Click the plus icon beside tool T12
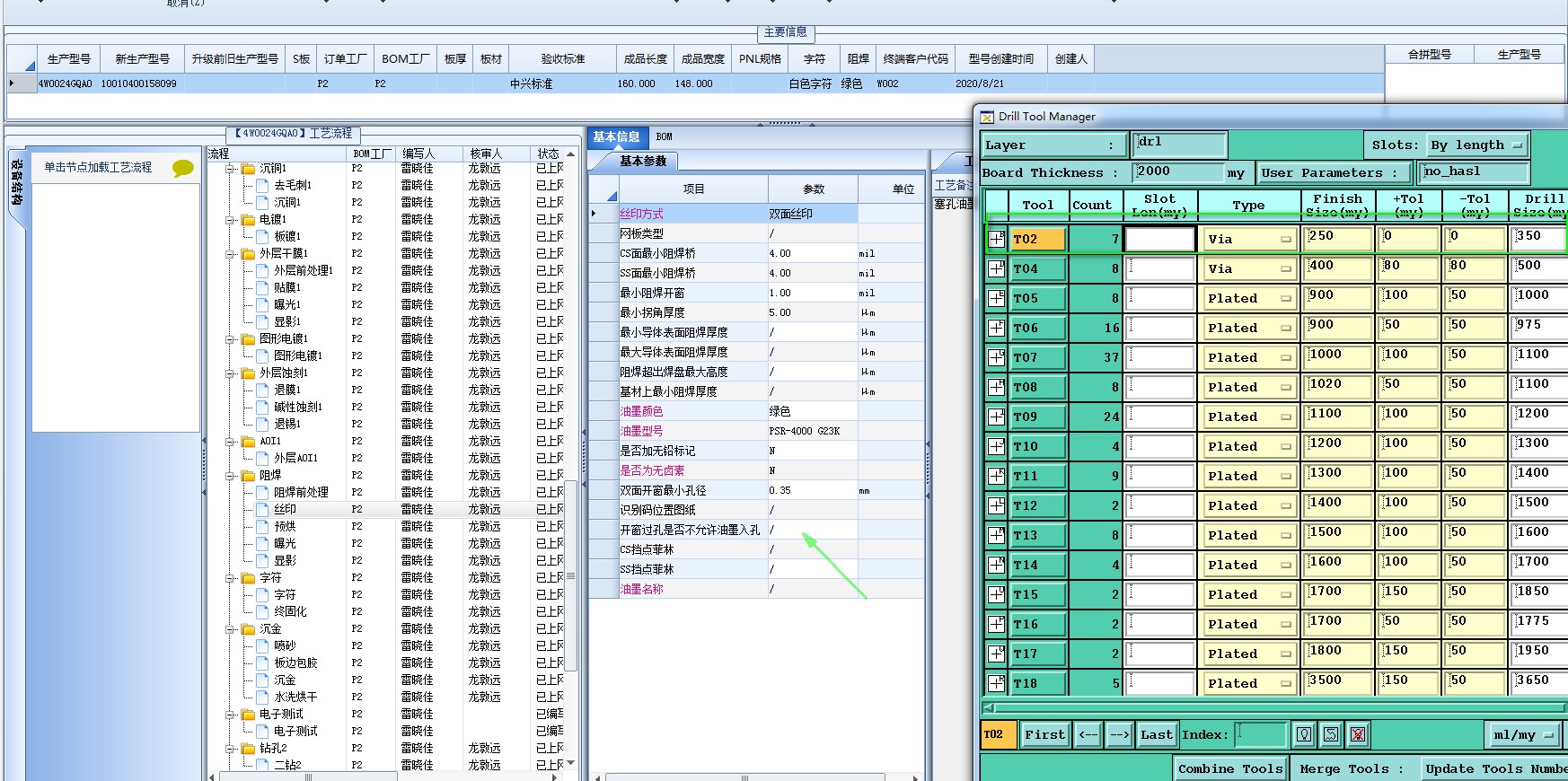 (996, 505)
